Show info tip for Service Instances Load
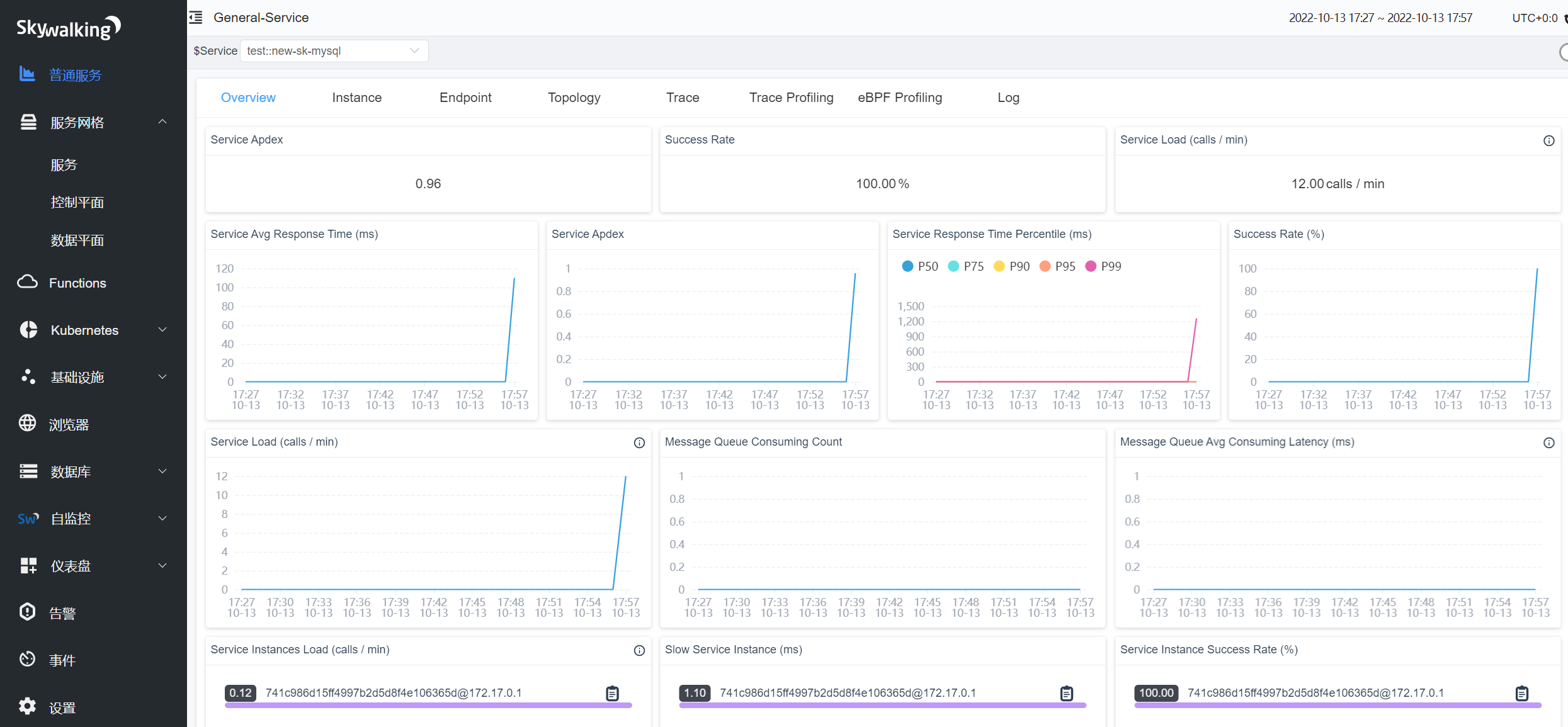Image resolution: width=1568 pixels, height=727 pixels. point(639,650)
